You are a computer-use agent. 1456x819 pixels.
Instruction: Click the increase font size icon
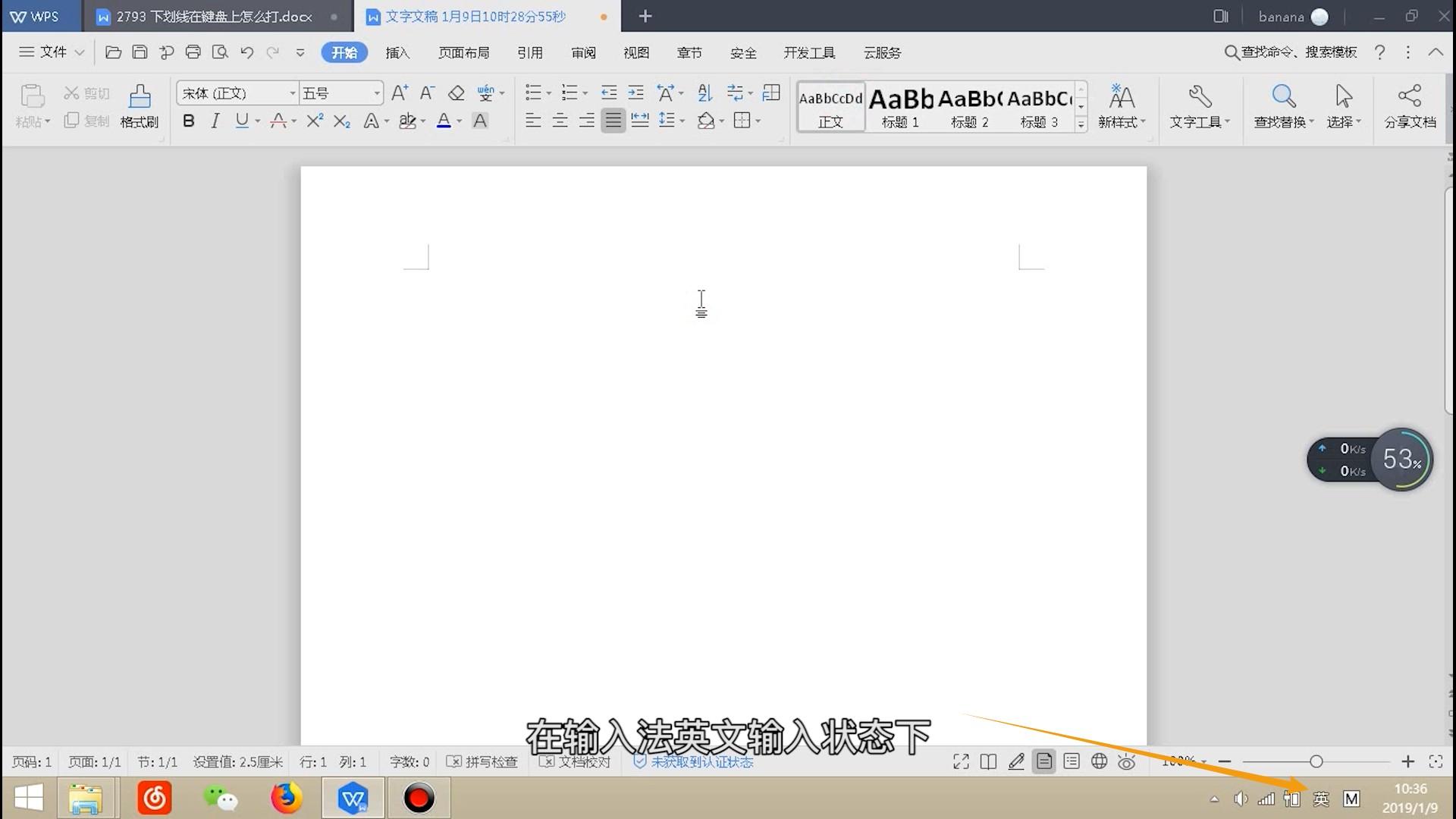click(x=400, y=93)
